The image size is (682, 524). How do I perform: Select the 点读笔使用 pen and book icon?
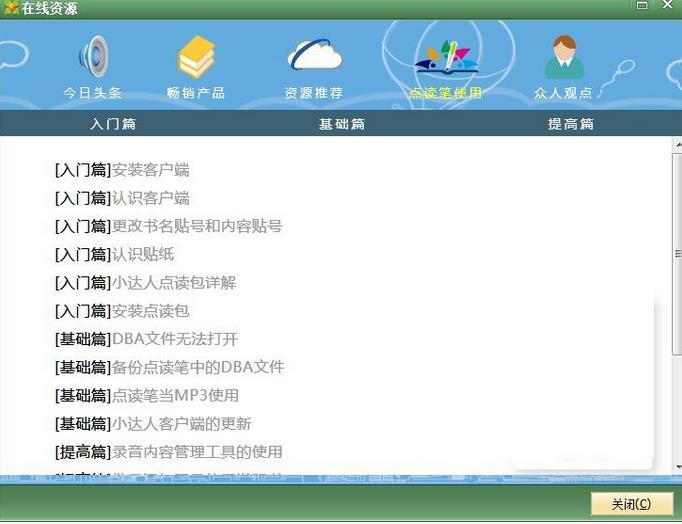point(446,57)
